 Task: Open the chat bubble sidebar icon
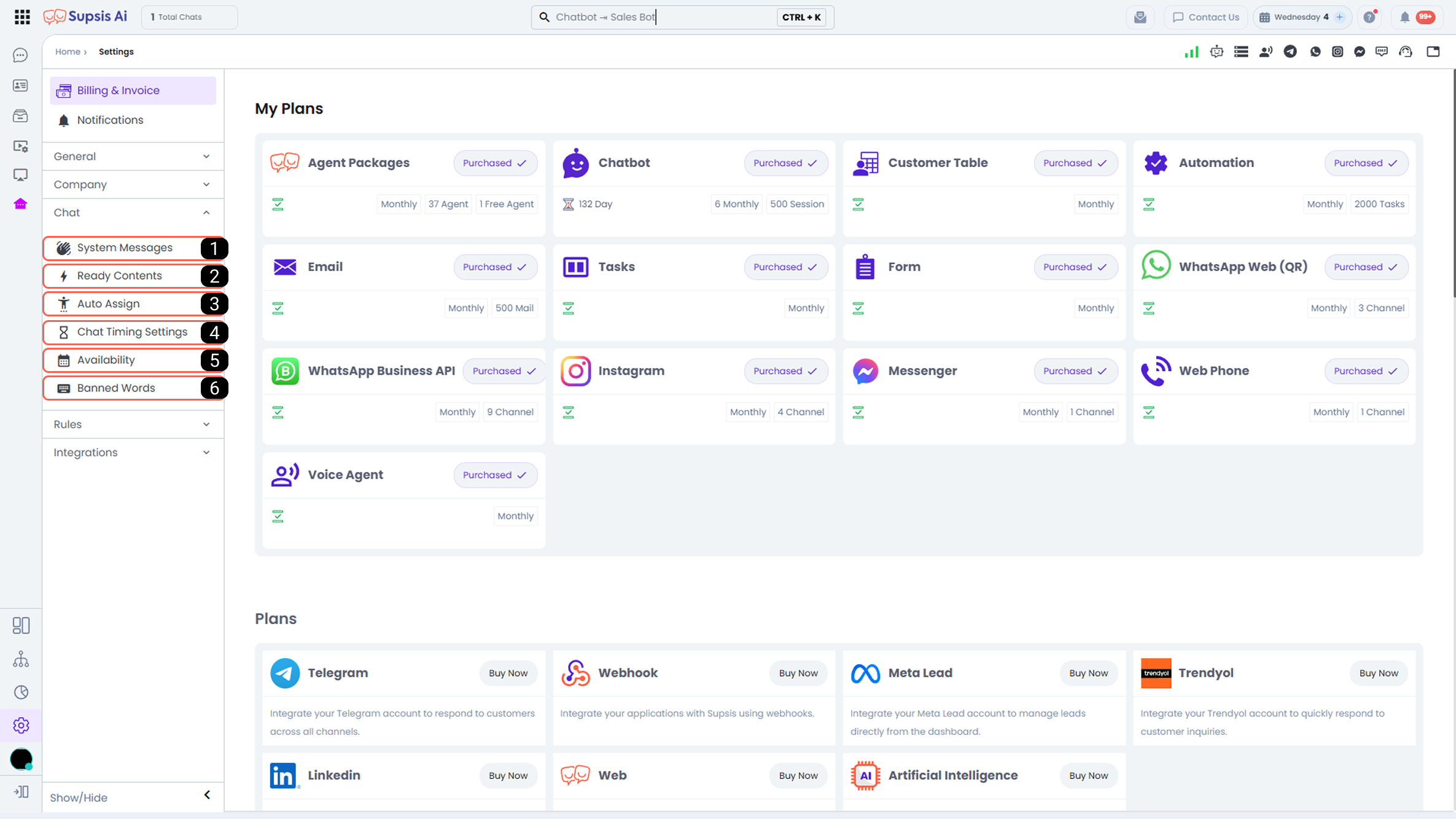(20, 55)
